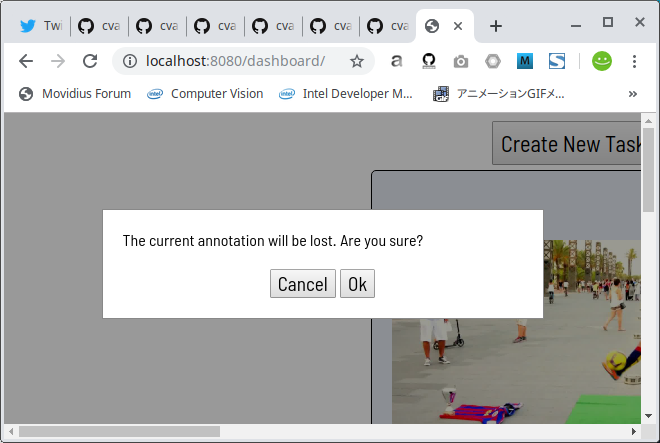Maximize the browser window

click(608, 22)
